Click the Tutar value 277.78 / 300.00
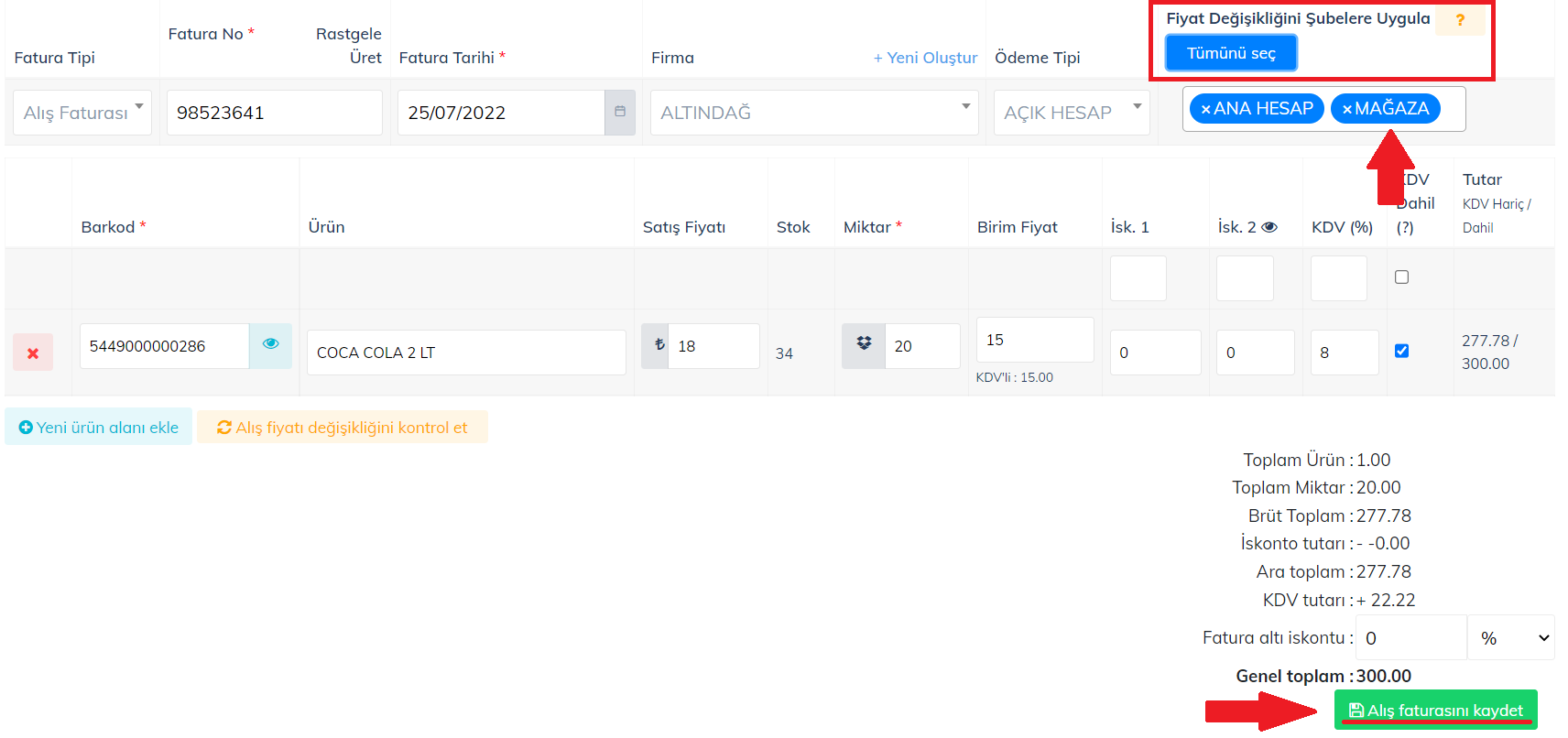 pos(1490,352)
